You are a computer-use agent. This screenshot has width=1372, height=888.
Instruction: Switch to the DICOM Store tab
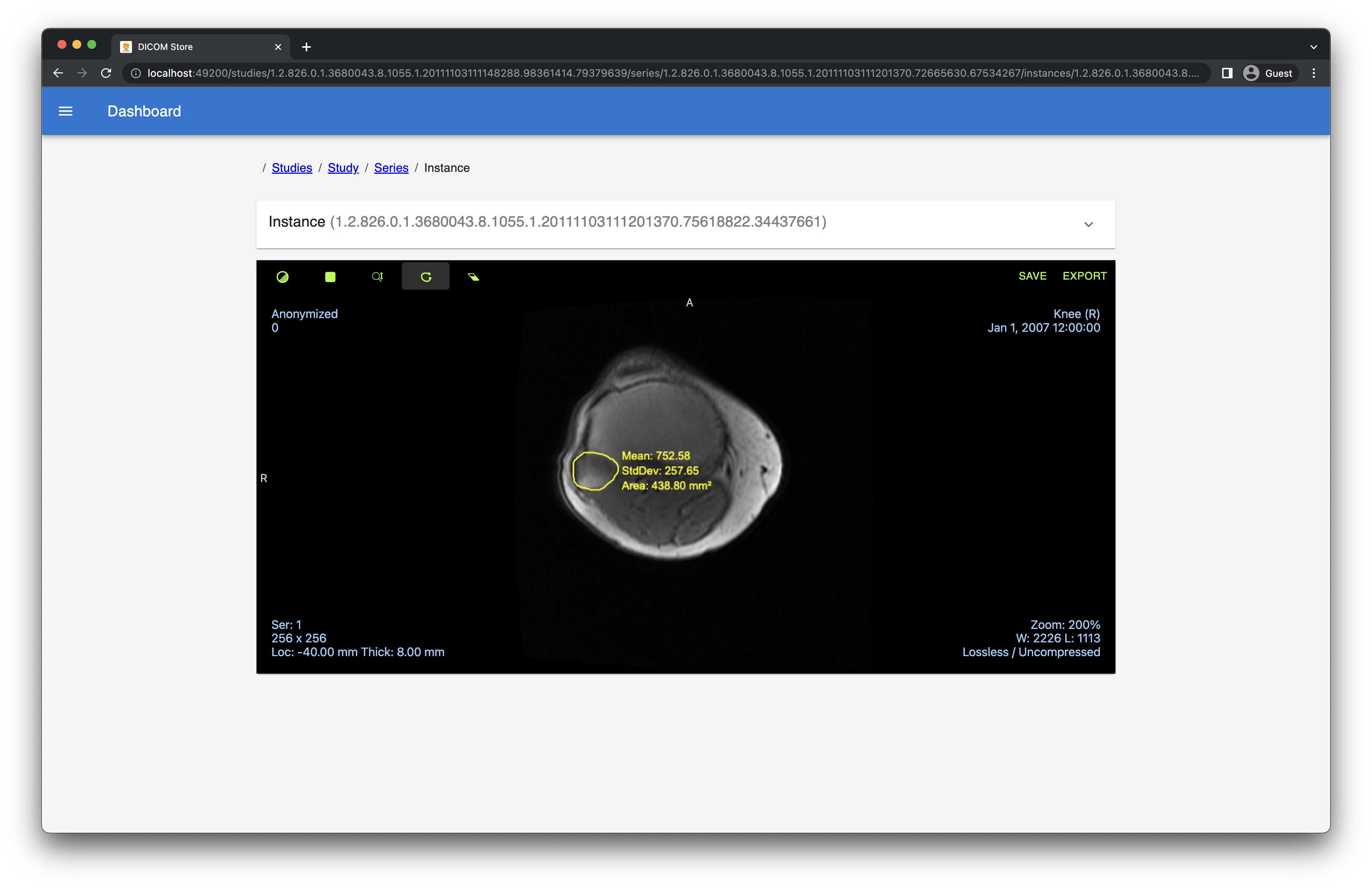point(196,47)
